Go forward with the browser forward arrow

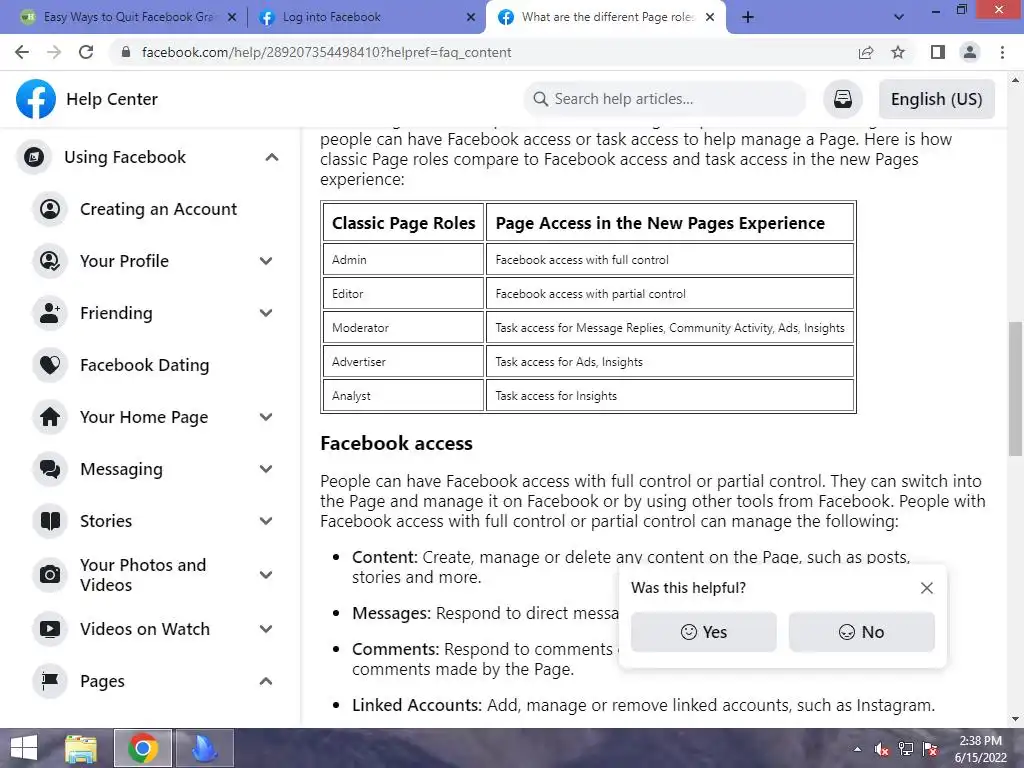pos(54,52)
